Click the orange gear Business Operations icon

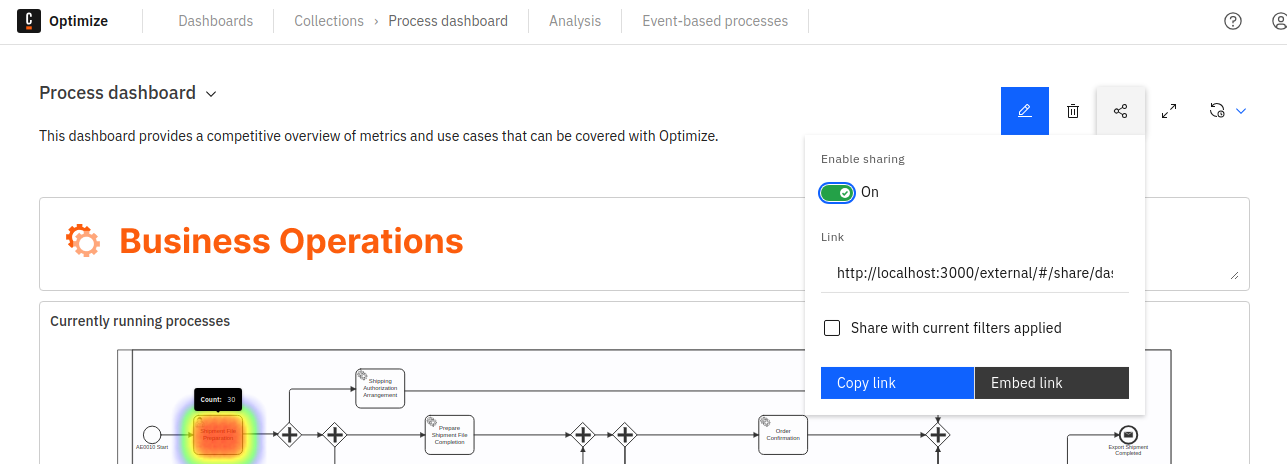pyautogui.click(x=83, y=241)
